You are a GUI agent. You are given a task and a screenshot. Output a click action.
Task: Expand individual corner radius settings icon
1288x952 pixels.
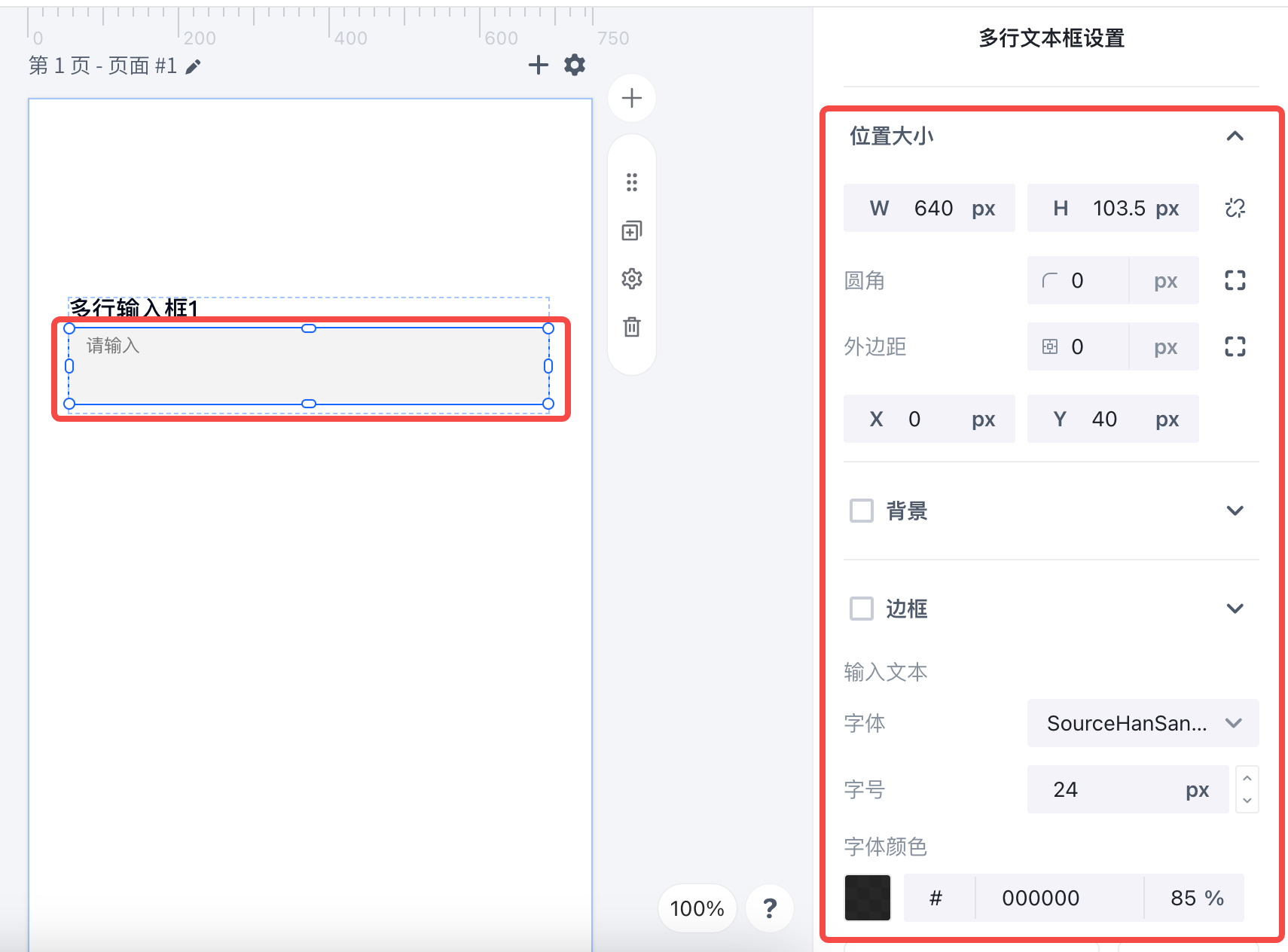point(1235,280)
